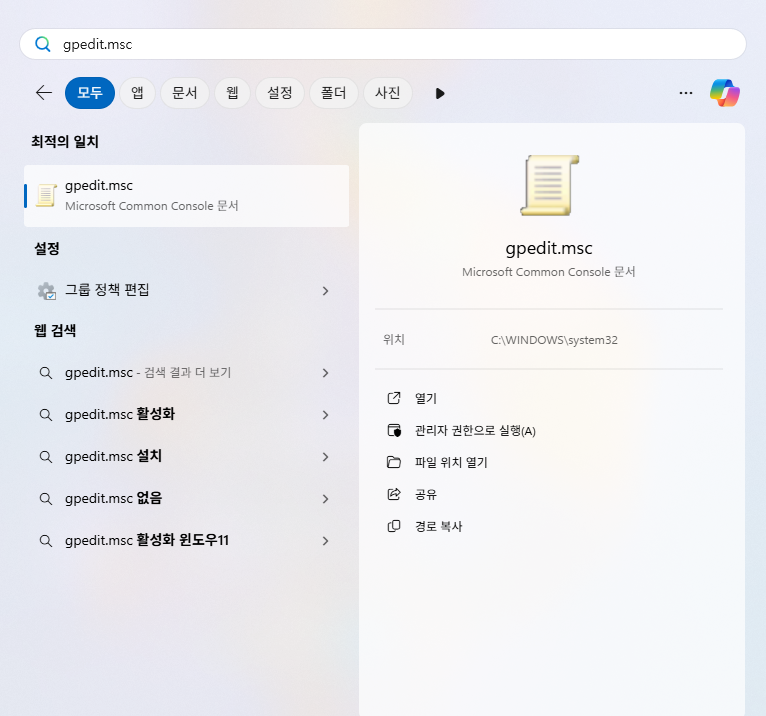Click the back arrow icon

(44, 93)
